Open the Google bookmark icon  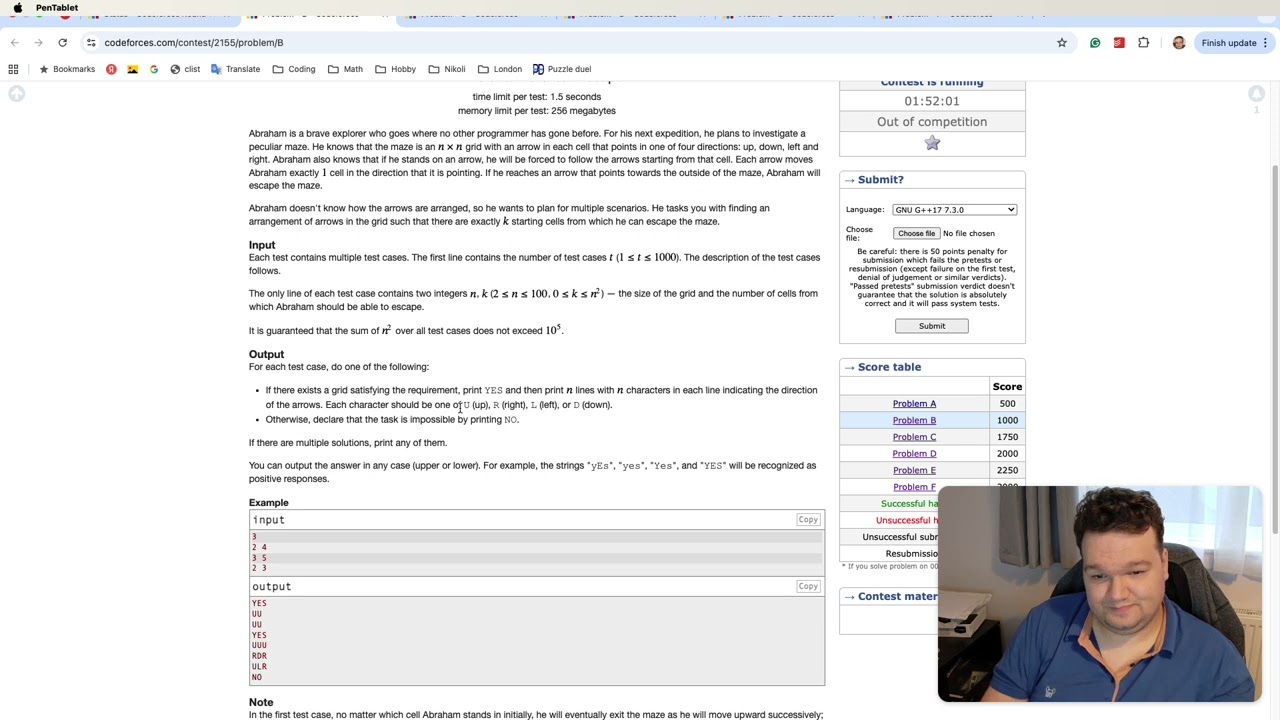pos(153,69)
